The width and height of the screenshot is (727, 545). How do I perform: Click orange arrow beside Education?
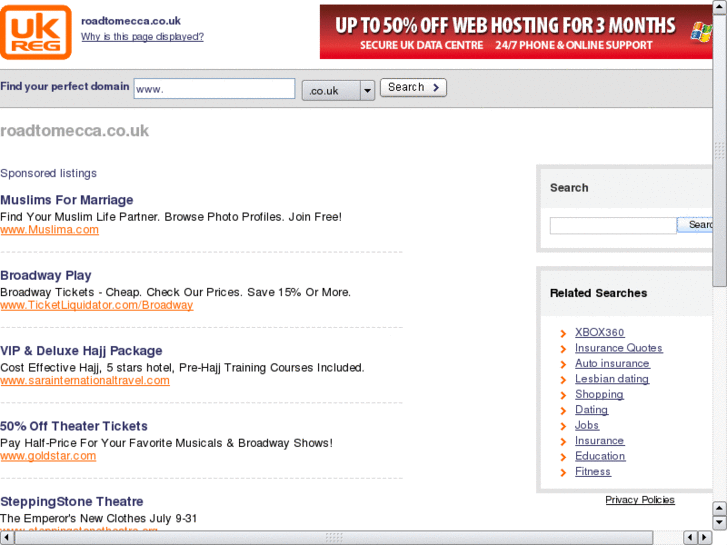pos(563,457)
